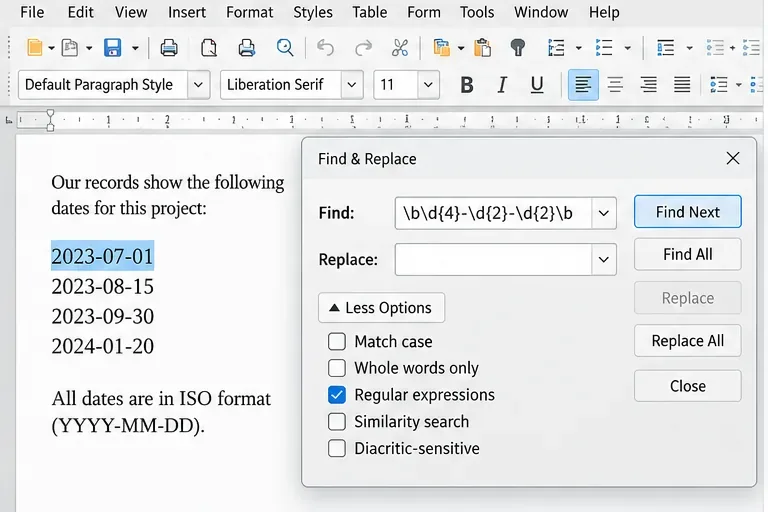Click in the Find text field

[x=493, y=213]
